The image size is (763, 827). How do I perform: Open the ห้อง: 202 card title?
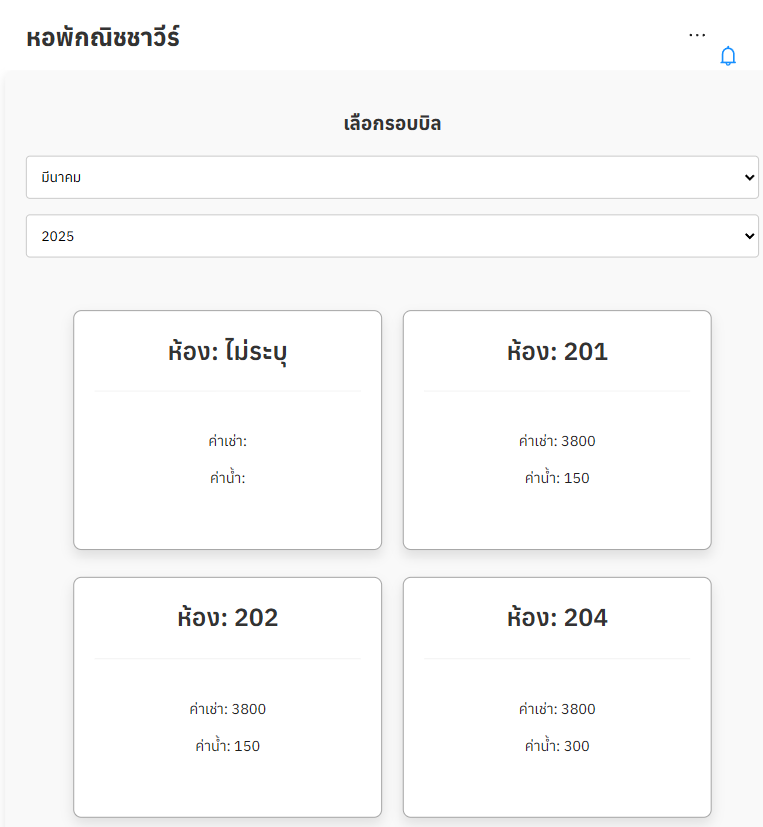(227, 618)
